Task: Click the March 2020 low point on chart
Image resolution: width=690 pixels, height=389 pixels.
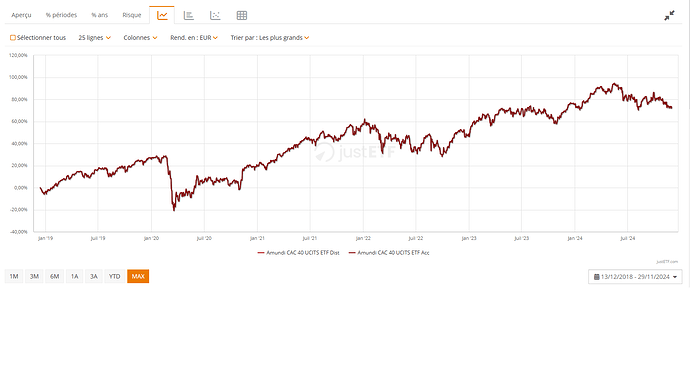Action: click(x=174, y=210)
